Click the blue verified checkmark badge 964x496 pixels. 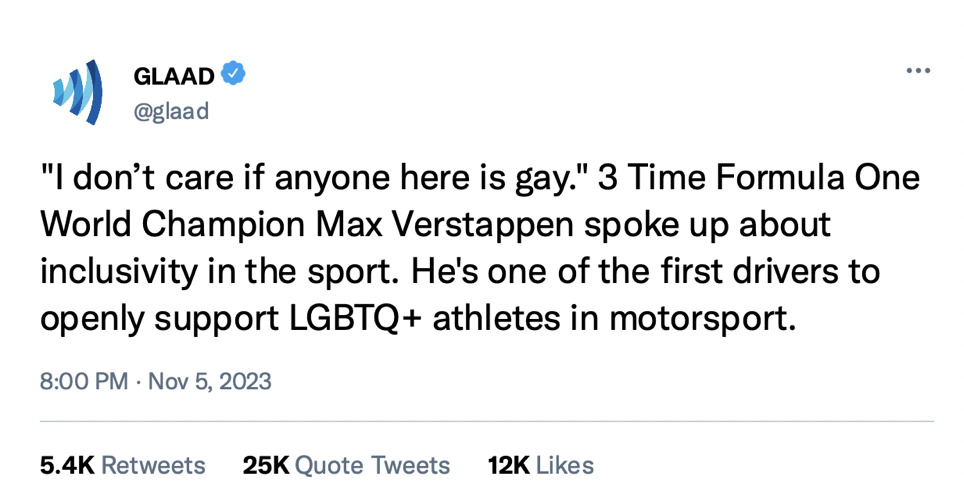pos(233,73)
